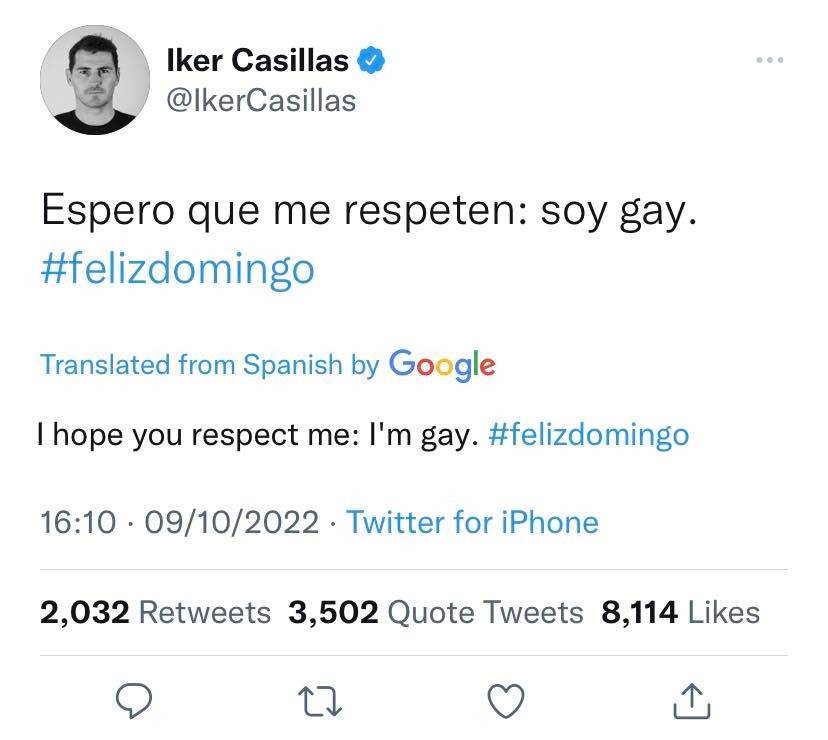
Task: Click the 16:10 · 09/10/2022 timestamp
Action: coord(180,522)
